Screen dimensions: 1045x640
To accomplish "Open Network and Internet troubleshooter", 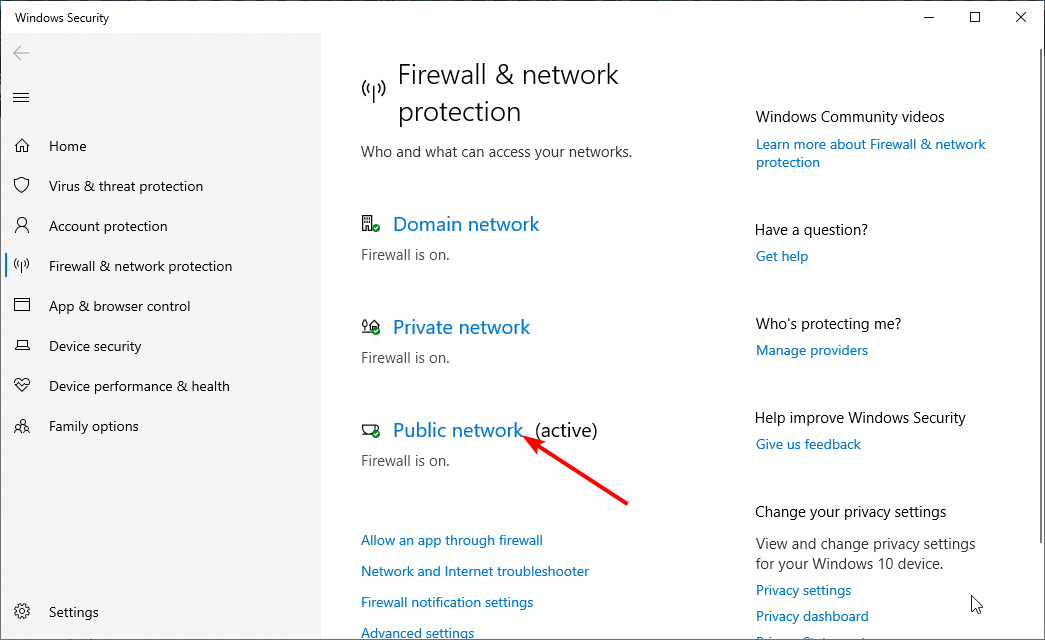I will [474, 571].
